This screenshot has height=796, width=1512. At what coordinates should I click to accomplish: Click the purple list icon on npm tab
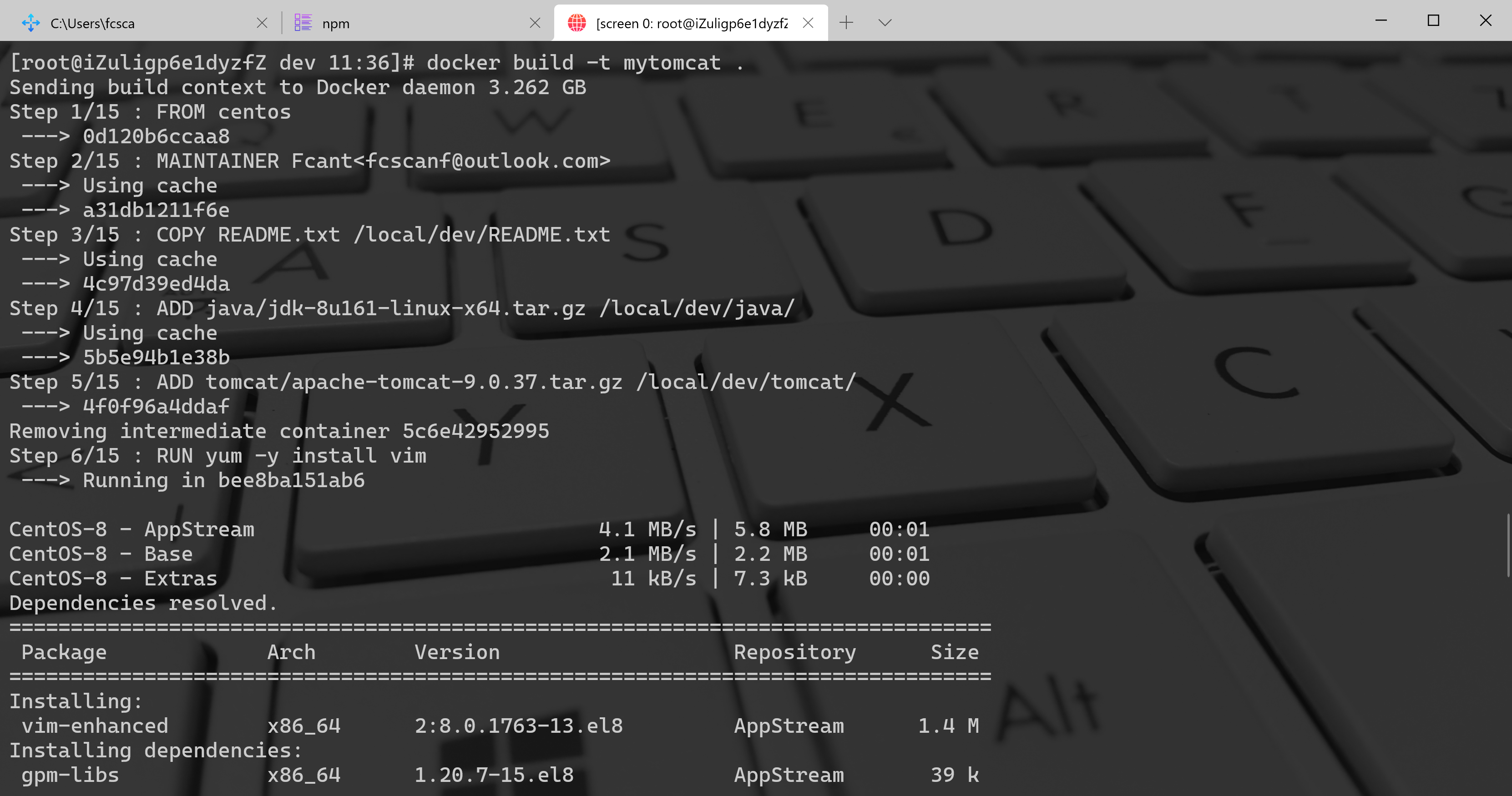point(303,23)
